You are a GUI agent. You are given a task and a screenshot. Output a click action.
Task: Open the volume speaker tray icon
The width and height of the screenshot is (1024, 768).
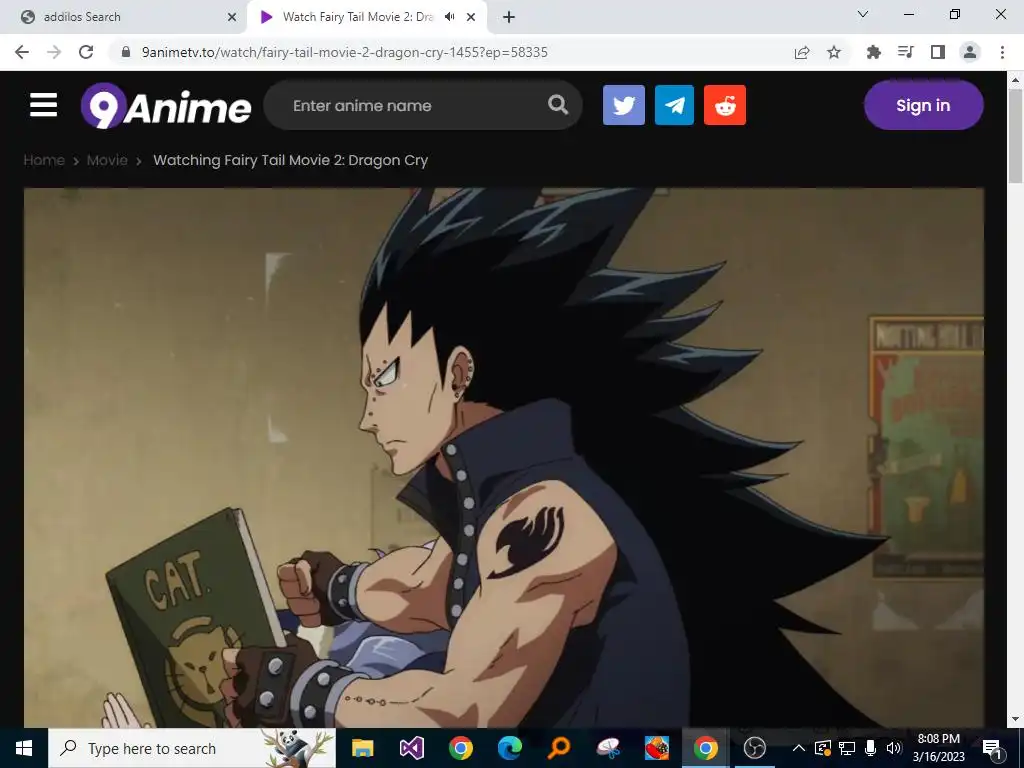[894, 748]
